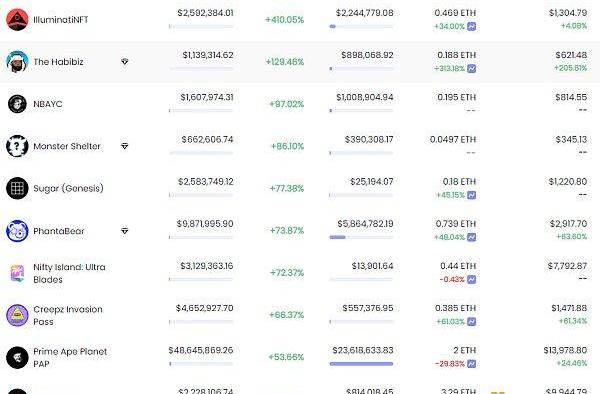Click the Prime Ape Planet volume progress bar

click(x=361, y=364)
